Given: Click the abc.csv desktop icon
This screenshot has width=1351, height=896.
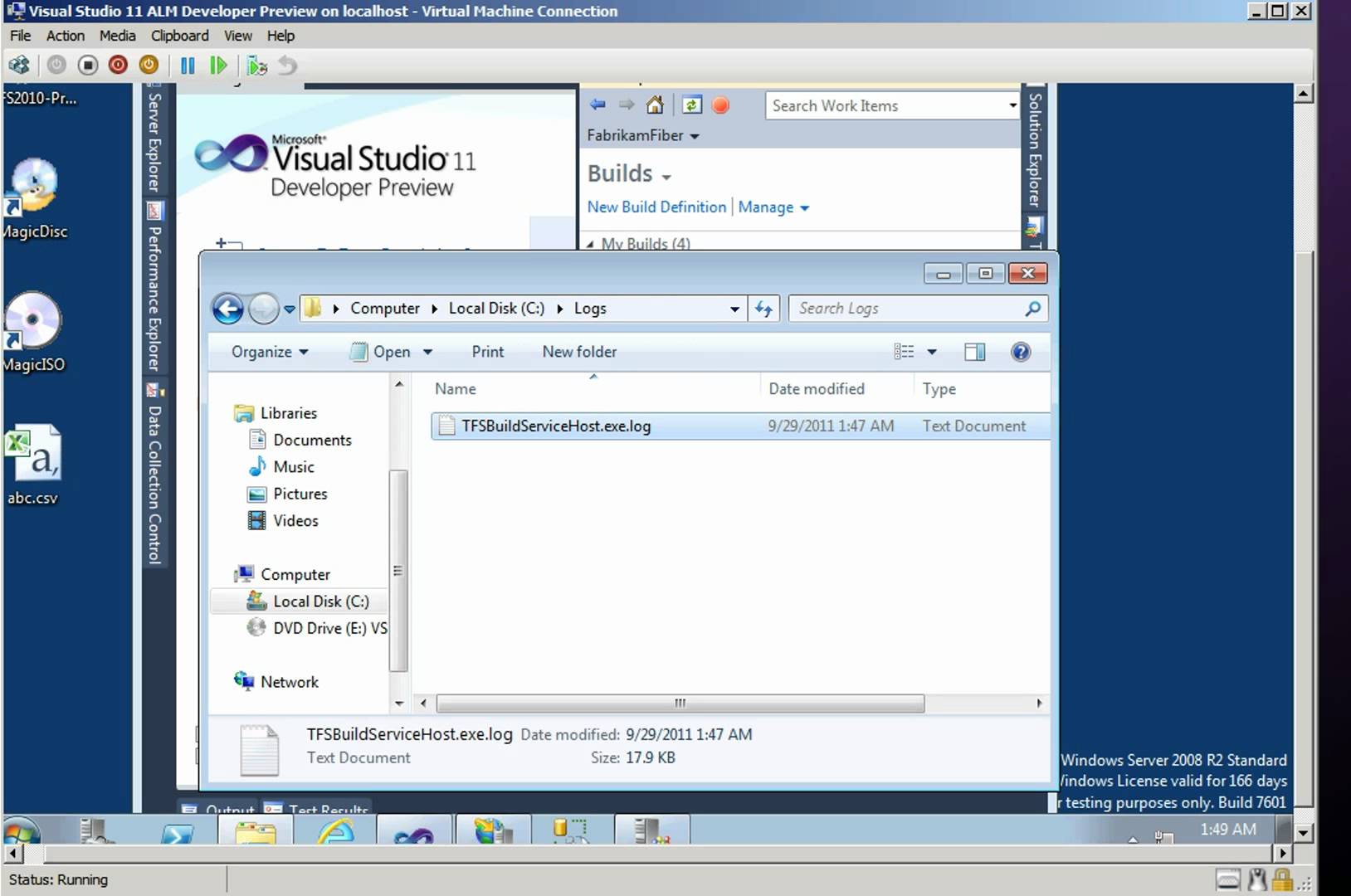Looking at the screenshot, I should (33, 465).
